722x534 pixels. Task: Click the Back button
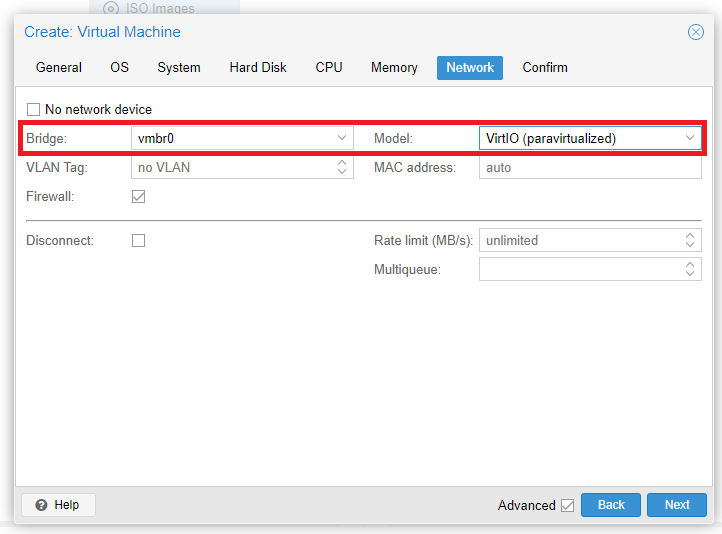pos(611,505)
